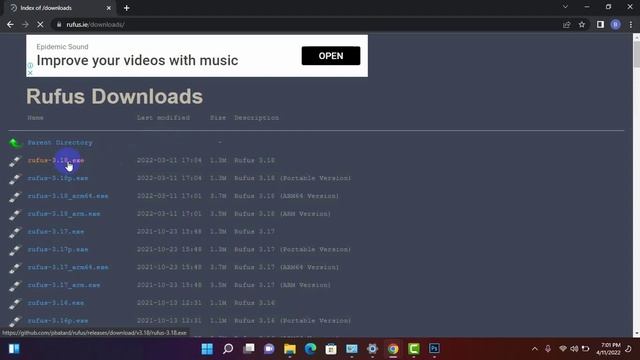Download rufus-3.16.exe

(56, 303)
